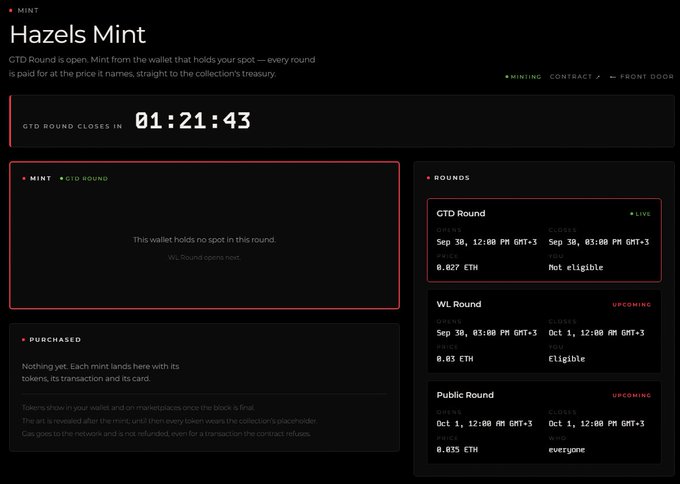Image resolution: width=680 pixels, height=484 pixels.
Task: Click Public Round closes time Oct 1, 12:00 PM
Action: click(x=596, y=424)
